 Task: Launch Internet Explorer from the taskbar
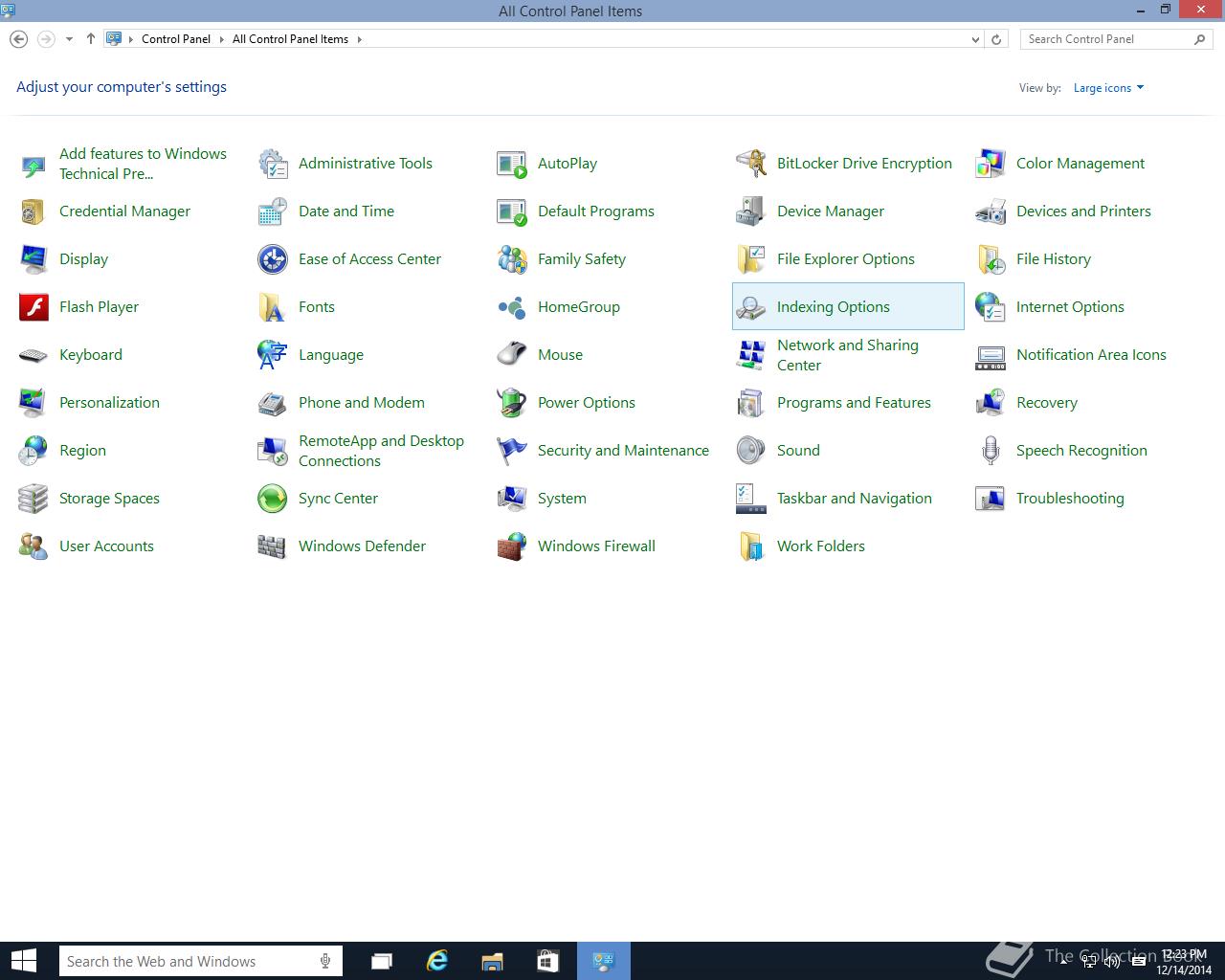point(437,961)
